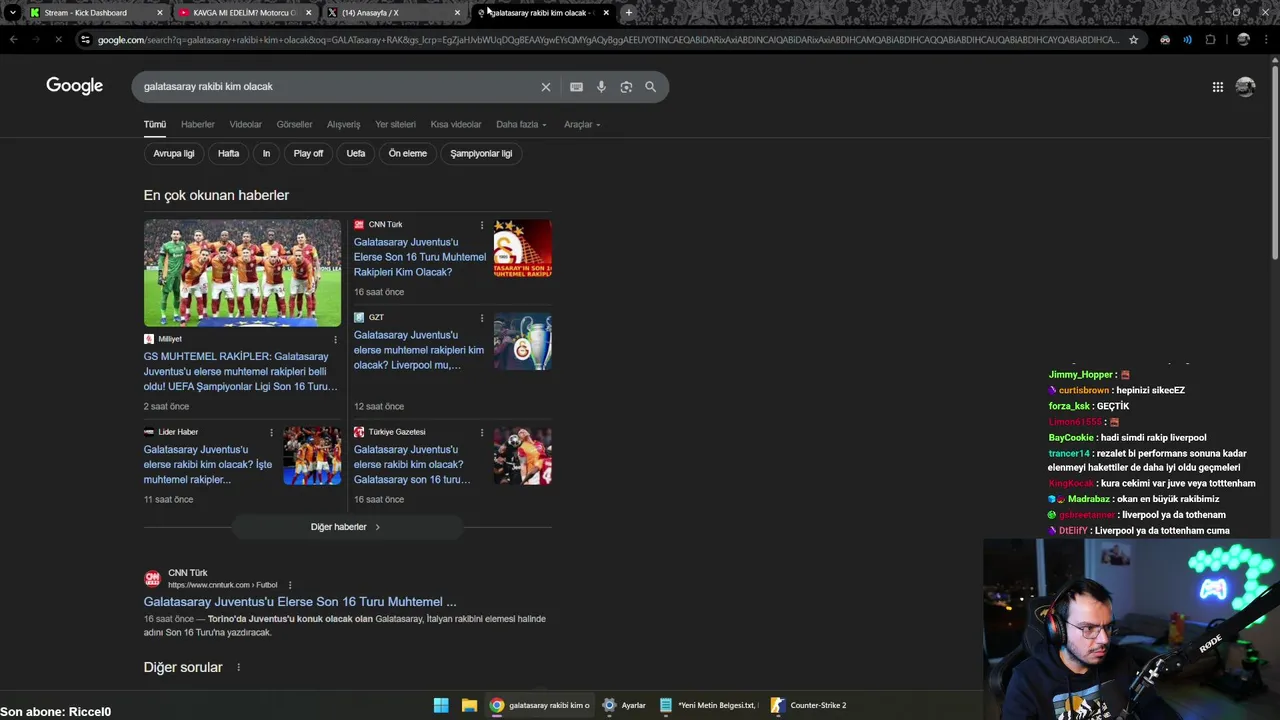Switch to Yeni Metin Belgesi.txt Notepad window

(x=708, y=706)
